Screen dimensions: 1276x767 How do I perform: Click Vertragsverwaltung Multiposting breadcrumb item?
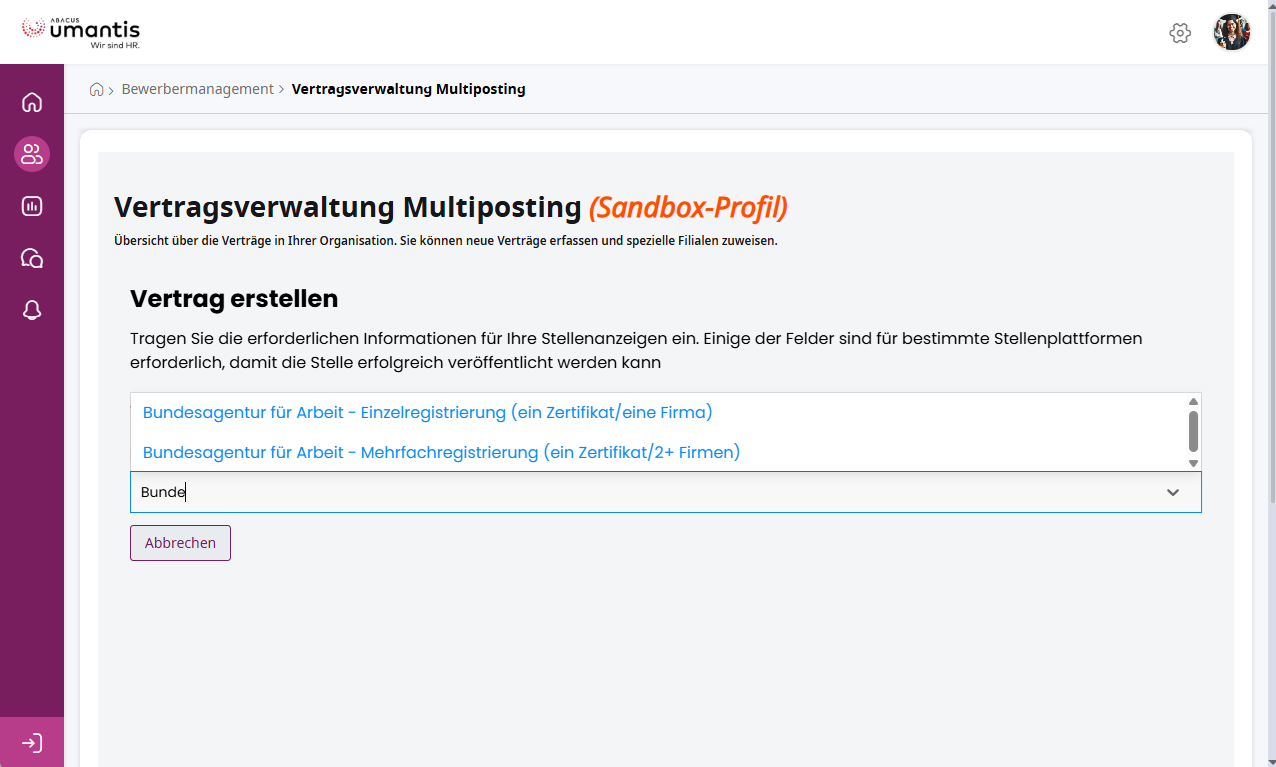pyautogui.click(x=408, y=89)
